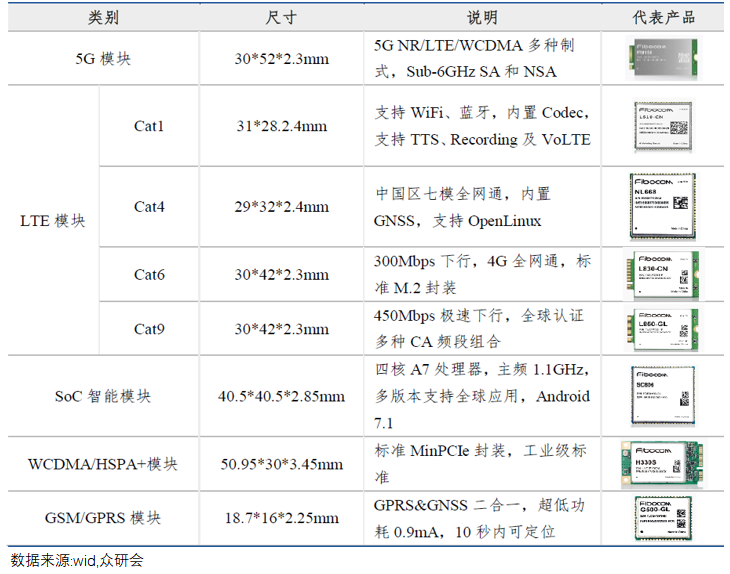Viewport: 730px width, 574px height.
Task: Select the SoC 智能模块 category cell
Action: pyautogui.click(x=103, y=396)
